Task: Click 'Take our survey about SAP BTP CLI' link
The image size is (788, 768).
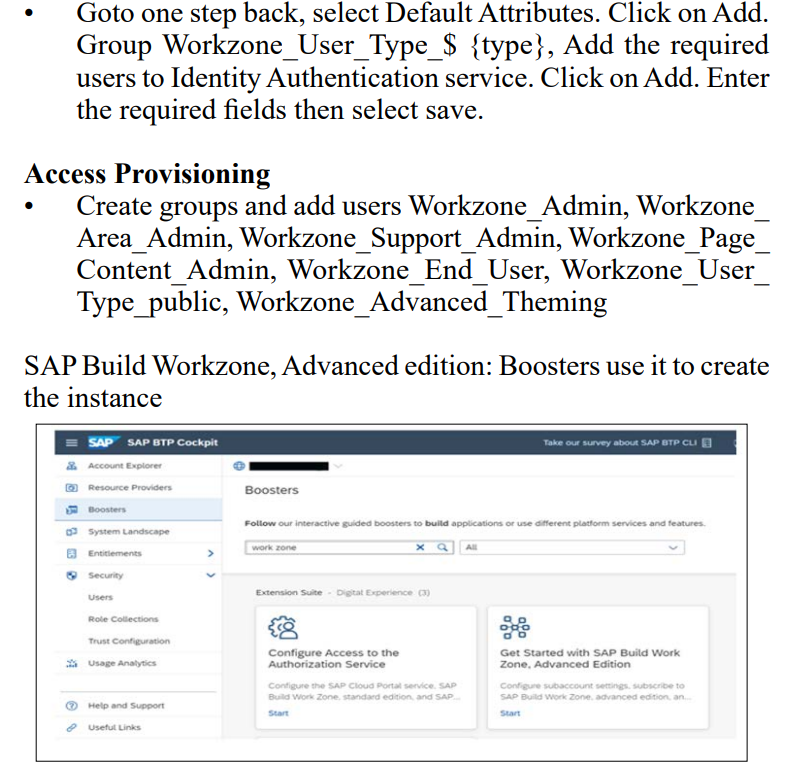Action: click(x=620, y=443)
